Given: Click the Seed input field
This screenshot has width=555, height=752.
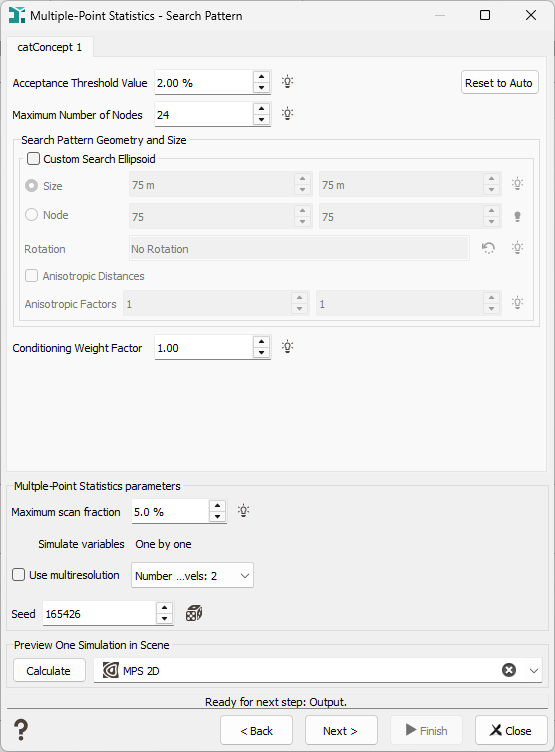Looking at the screenshot, I should pyautogui.click(x=99, y=613).
